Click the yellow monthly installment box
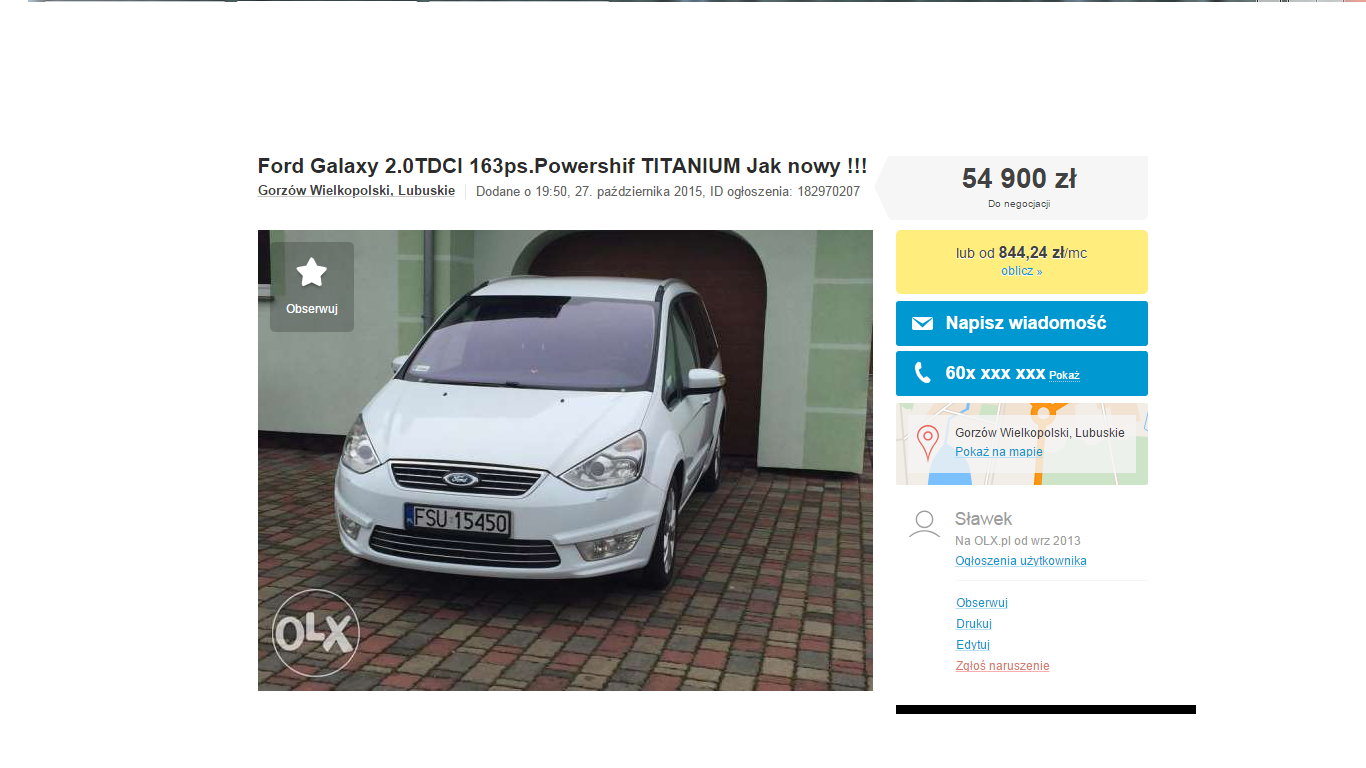Screen dimensions: 1366x768 click(1022, 262)
